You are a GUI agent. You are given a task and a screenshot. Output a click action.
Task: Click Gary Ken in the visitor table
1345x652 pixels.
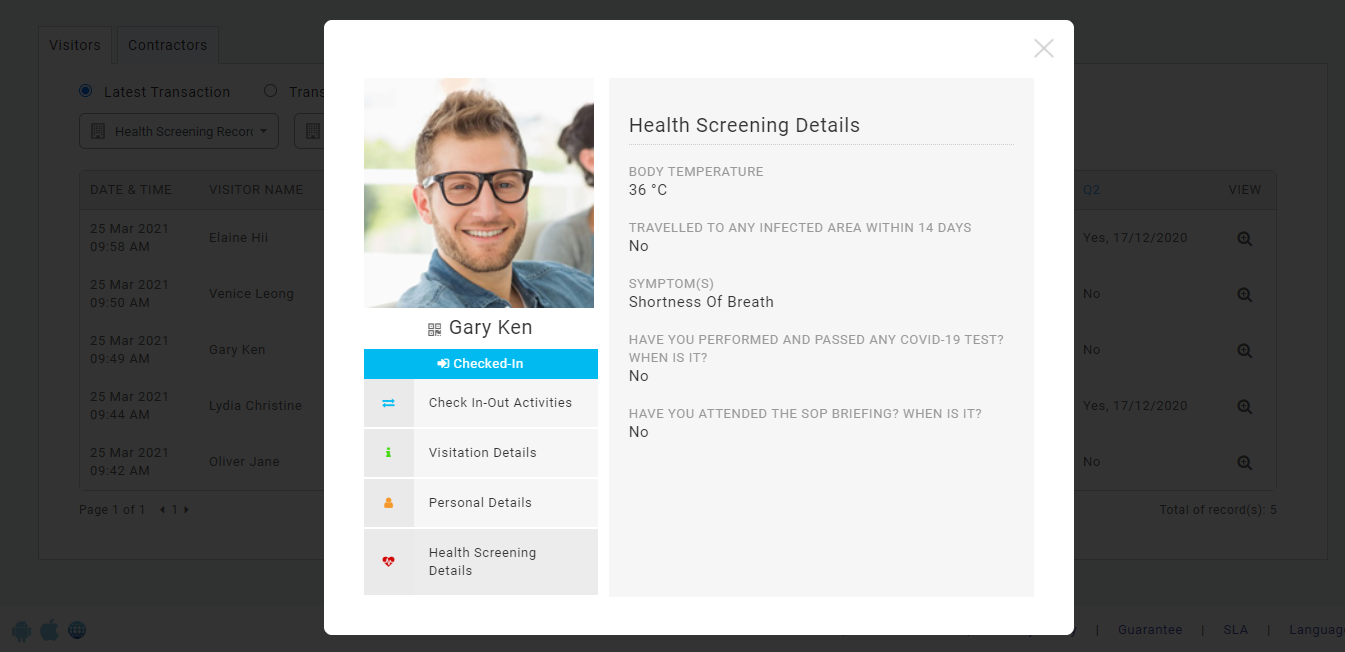pyautogui.click(x=237, y=350)
